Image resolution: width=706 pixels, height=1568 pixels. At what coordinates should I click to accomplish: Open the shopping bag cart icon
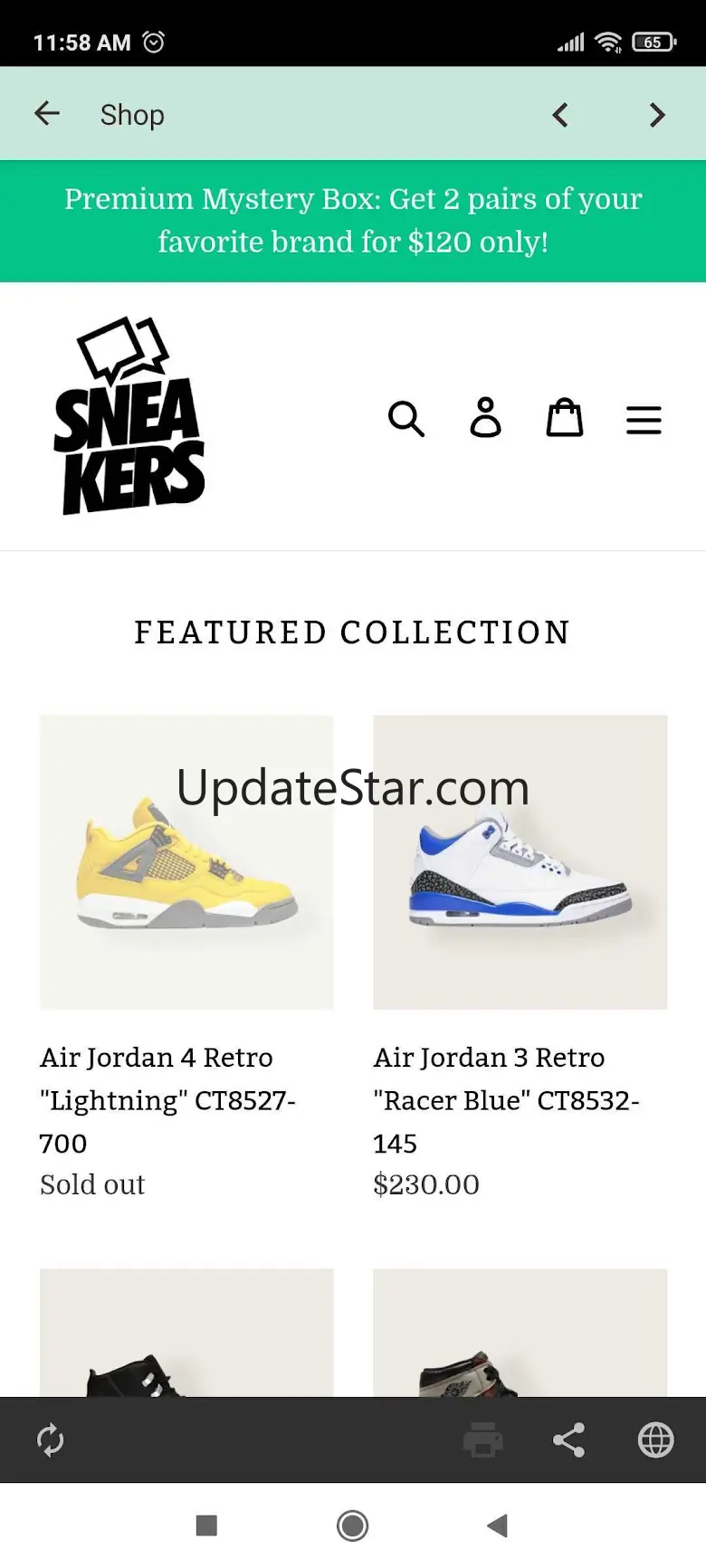click(x=565, y=418)
